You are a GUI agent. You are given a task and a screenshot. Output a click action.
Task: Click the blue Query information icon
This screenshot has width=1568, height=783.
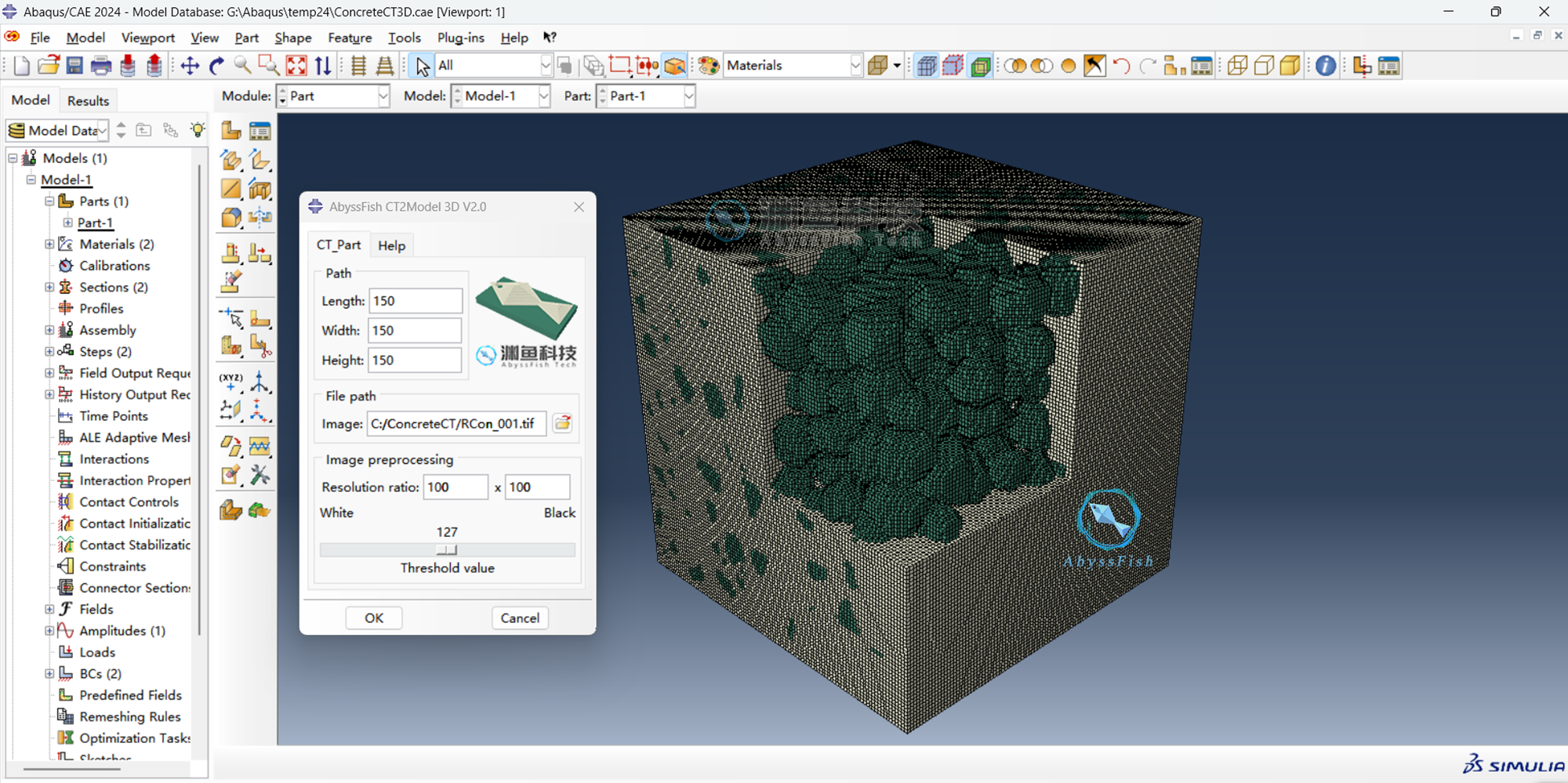pyautogui.click(x=1326, y=66)
